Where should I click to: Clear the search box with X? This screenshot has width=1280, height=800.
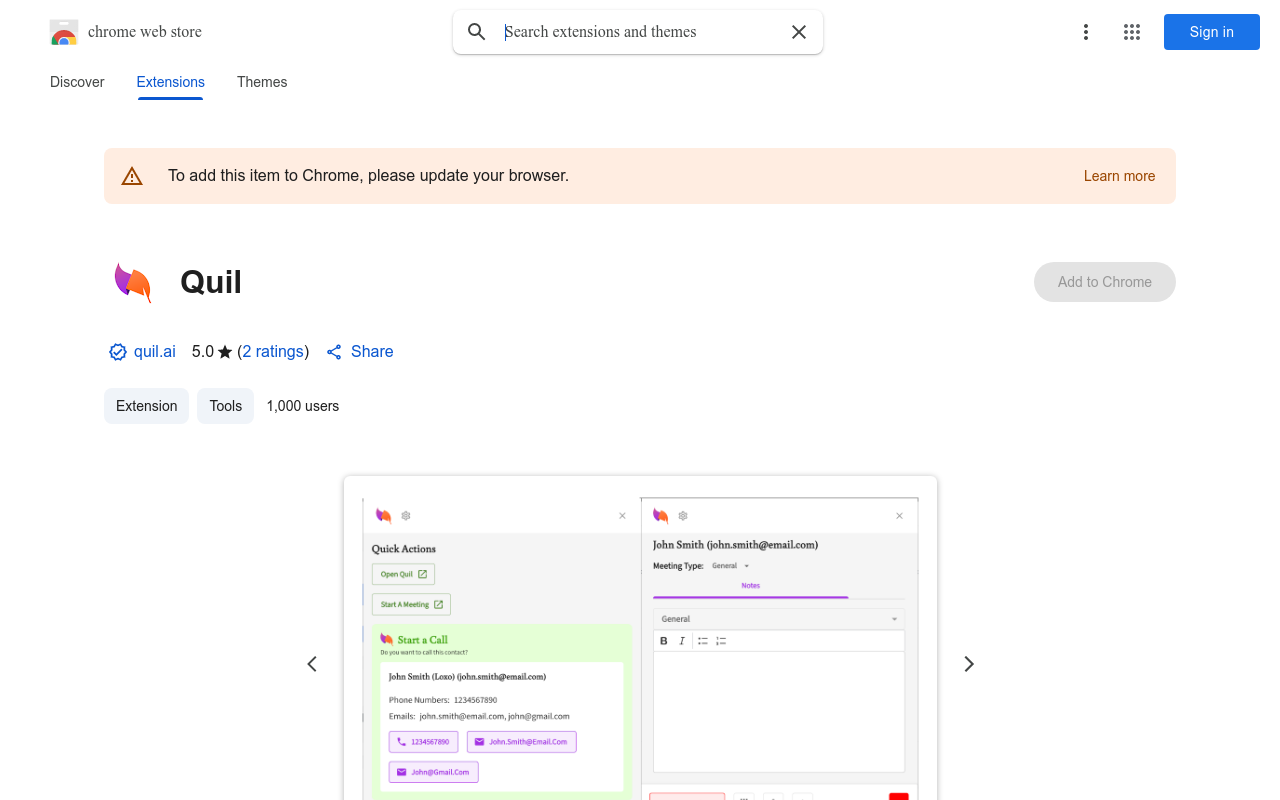799,32
